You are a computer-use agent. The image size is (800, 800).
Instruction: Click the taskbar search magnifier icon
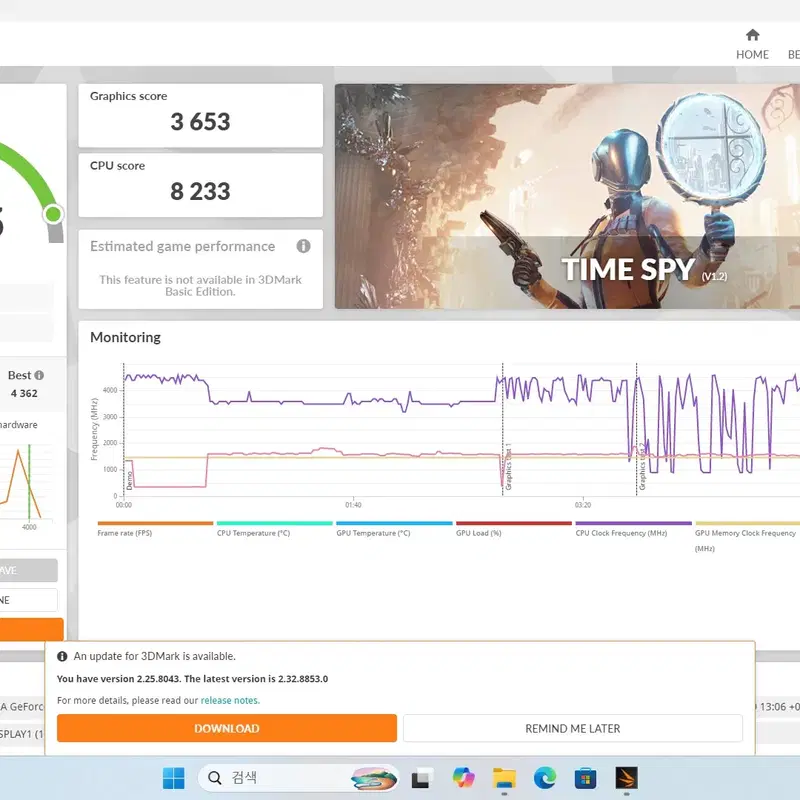point(215,778)
